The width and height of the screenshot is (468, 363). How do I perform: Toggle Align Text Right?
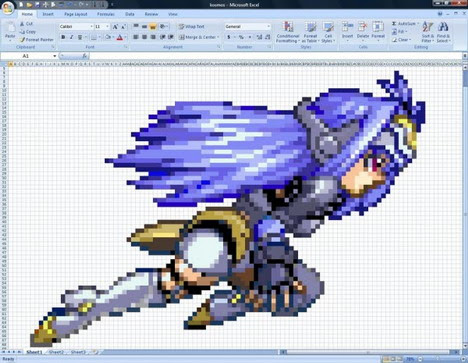click(x=153, y=37)
